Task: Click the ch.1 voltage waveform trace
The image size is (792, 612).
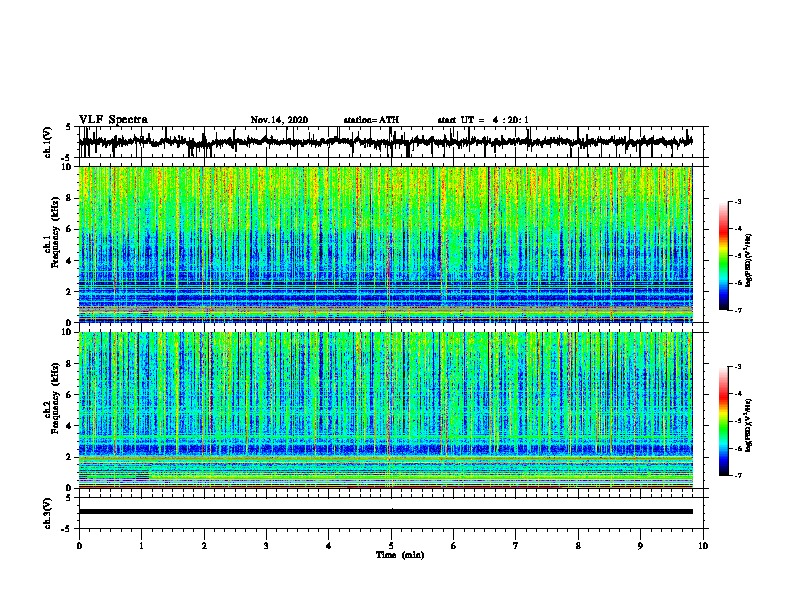Action: point(385,142)
